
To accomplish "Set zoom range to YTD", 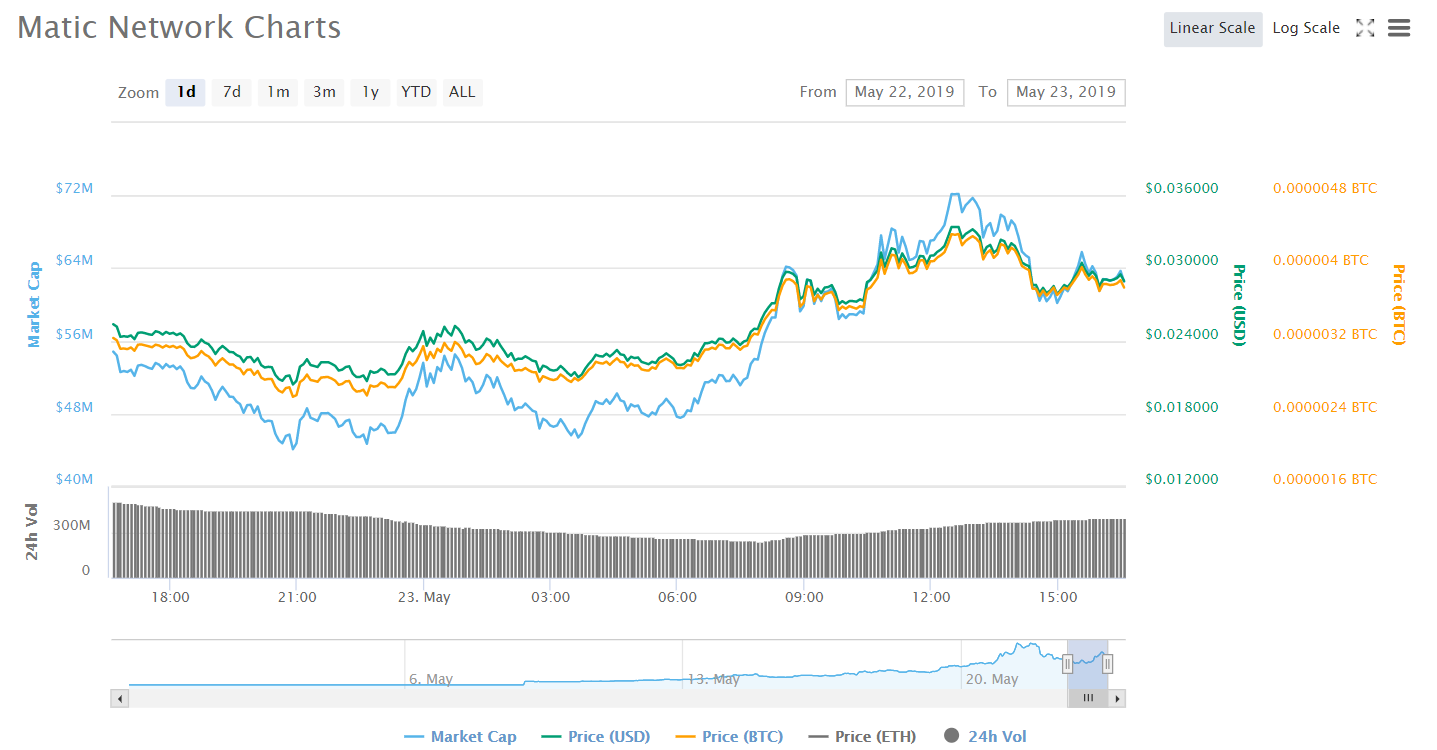I will click(x=416, y=93).
